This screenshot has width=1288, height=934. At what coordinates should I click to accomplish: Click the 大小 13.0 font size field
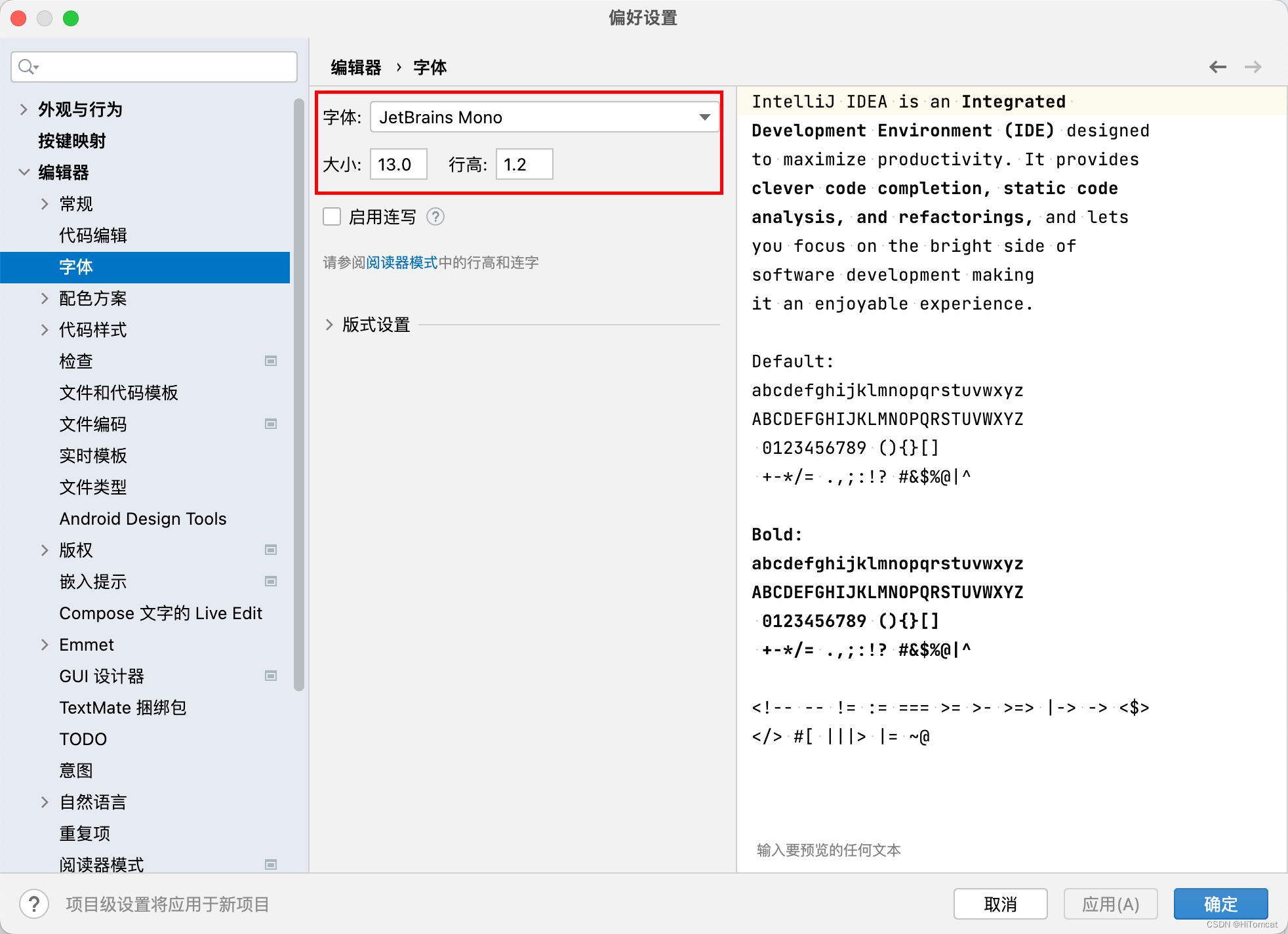pyautogui.click(x=399, y=164)
